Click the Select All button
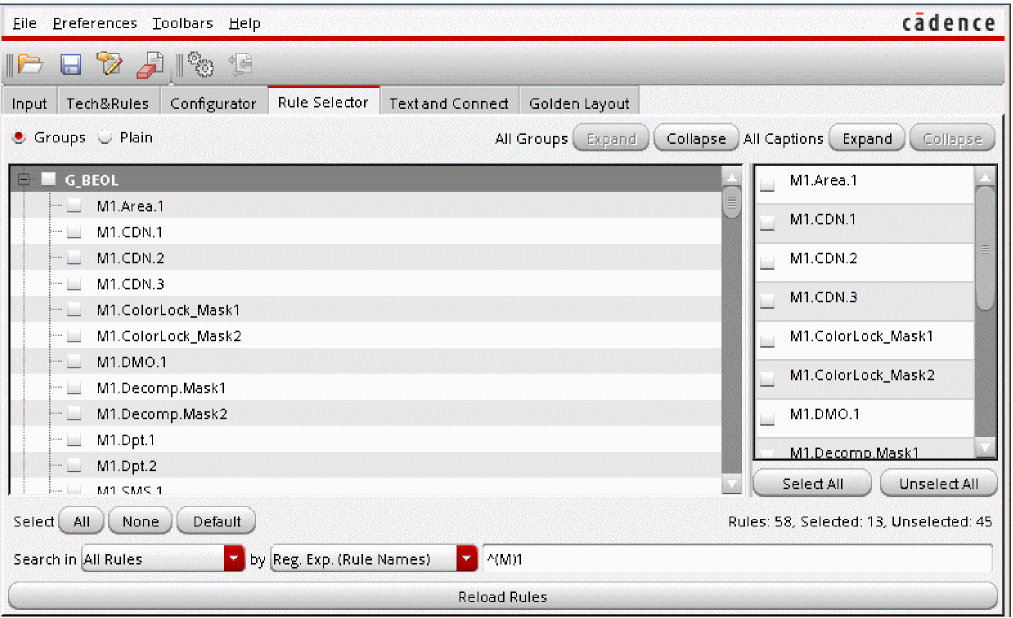The height and width of the screenshot is (618, 1013). pos(812,484)
